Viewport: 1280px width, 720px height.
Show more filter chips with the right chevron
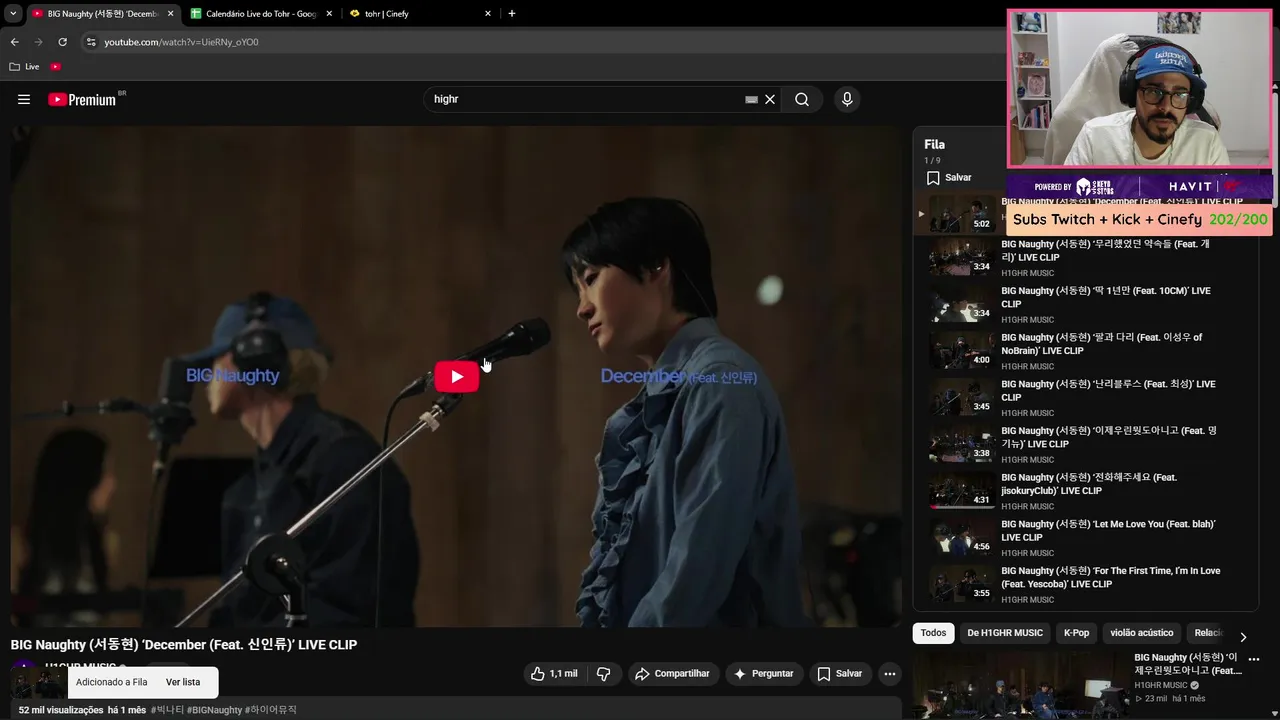point(1243,637)
